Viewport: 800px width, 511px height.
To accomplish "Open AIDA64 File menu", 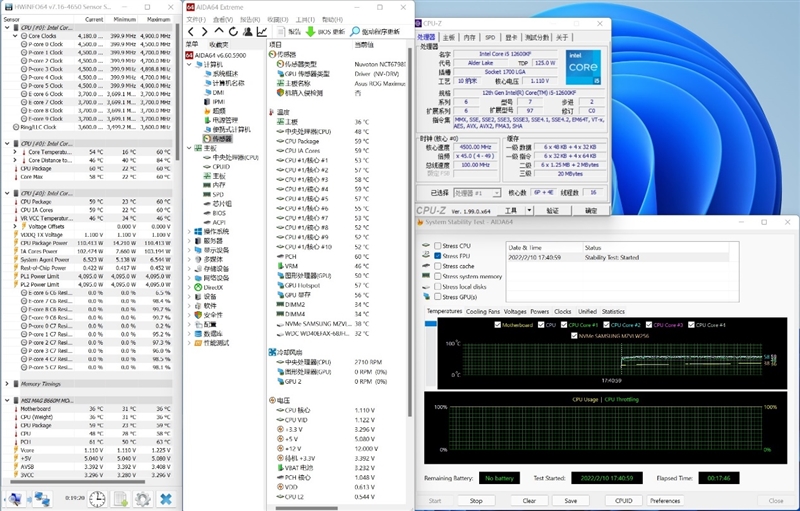I will tap(195, 19).
